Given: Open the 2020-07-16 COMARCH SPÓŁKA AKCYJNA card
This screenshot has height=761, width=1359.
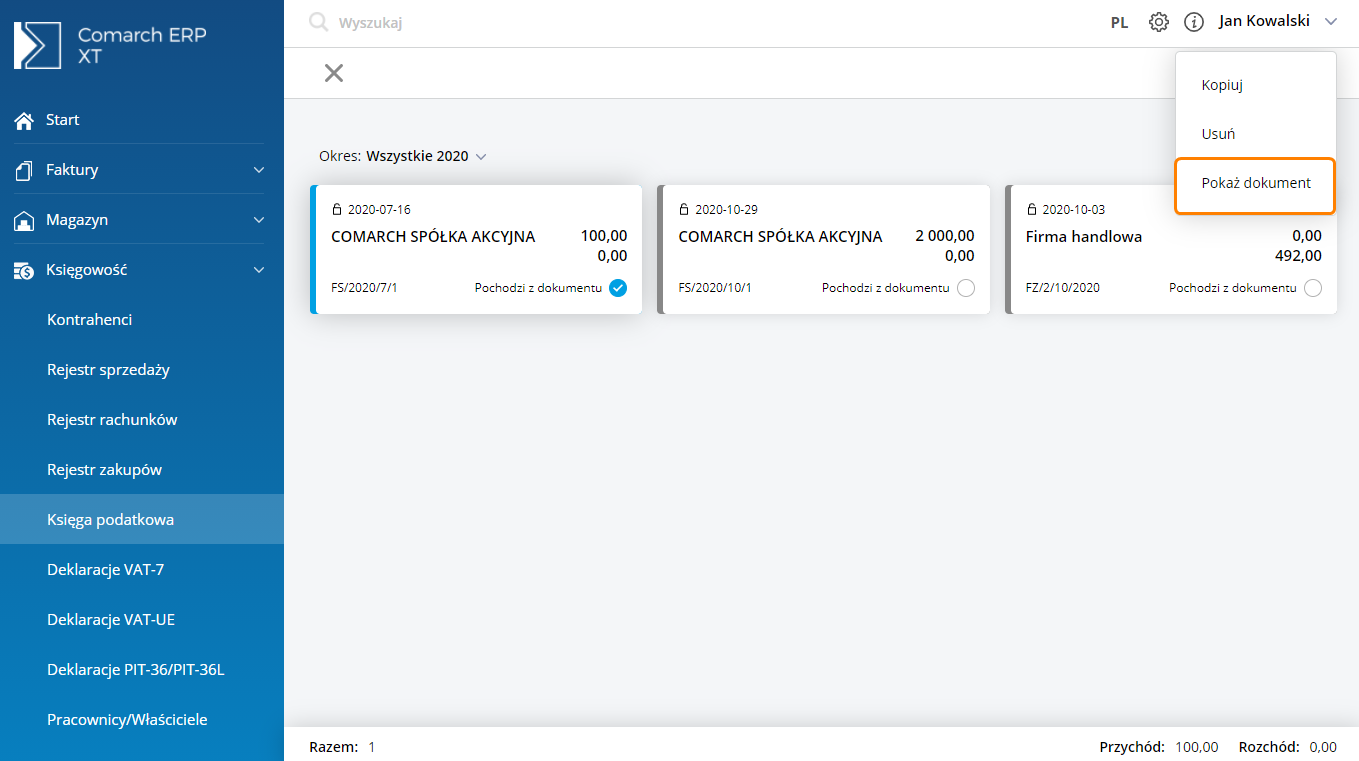Looking at the screenshot, I should [x=477, y=249].
